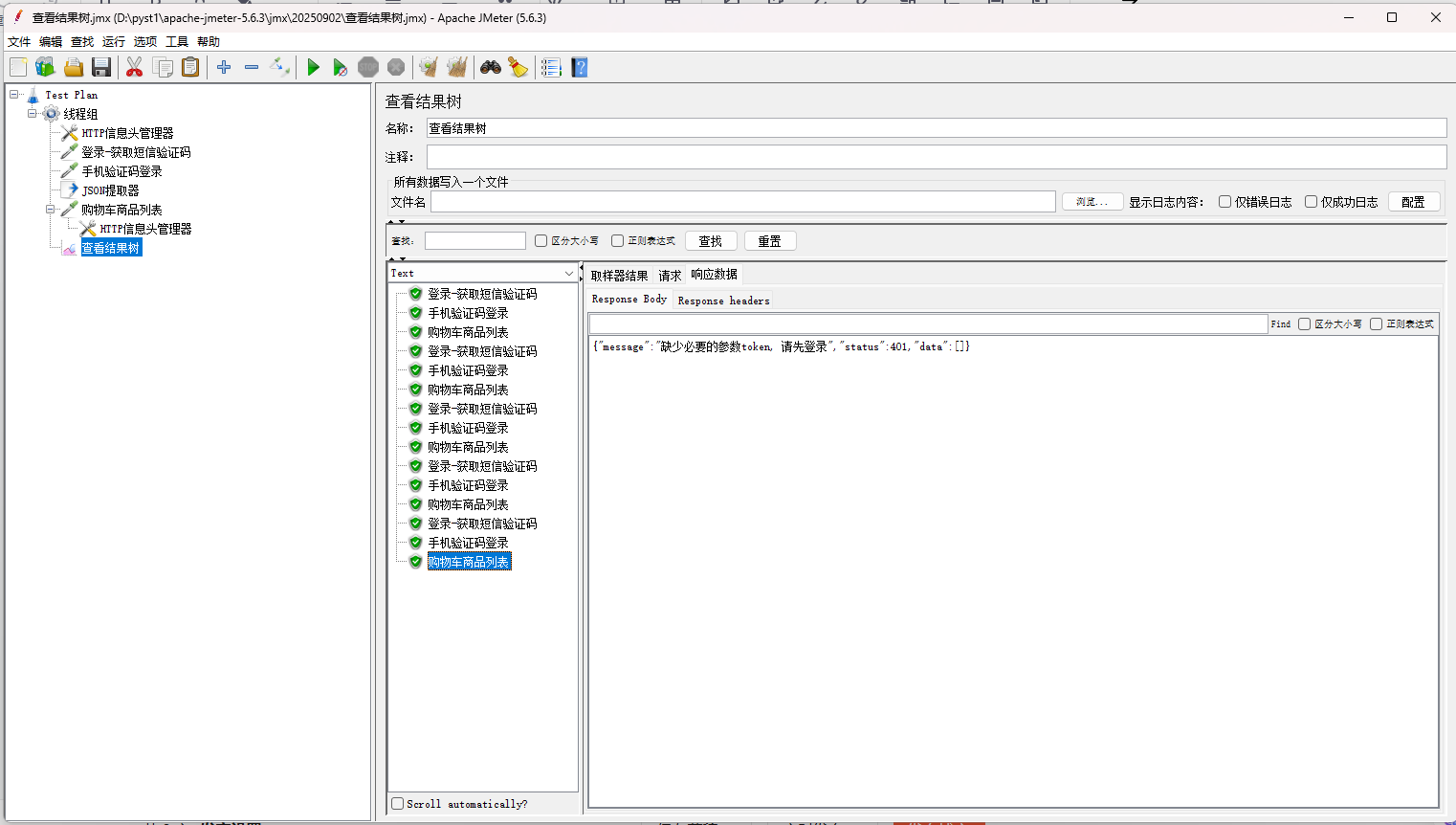The height and width of the screenshot is (825, 1456).
Task: Click the 文件名 input field
Action: (743, 202)
